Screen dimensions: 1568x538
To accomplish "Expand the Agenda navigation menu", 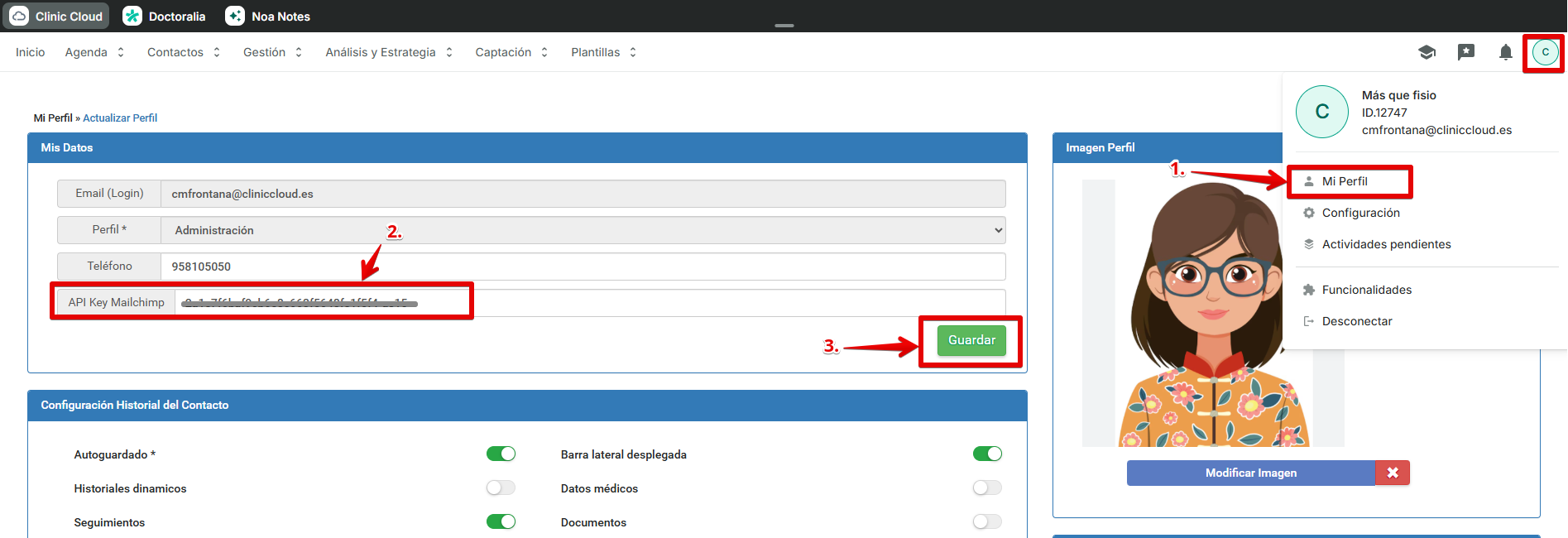I will [94, 52].
